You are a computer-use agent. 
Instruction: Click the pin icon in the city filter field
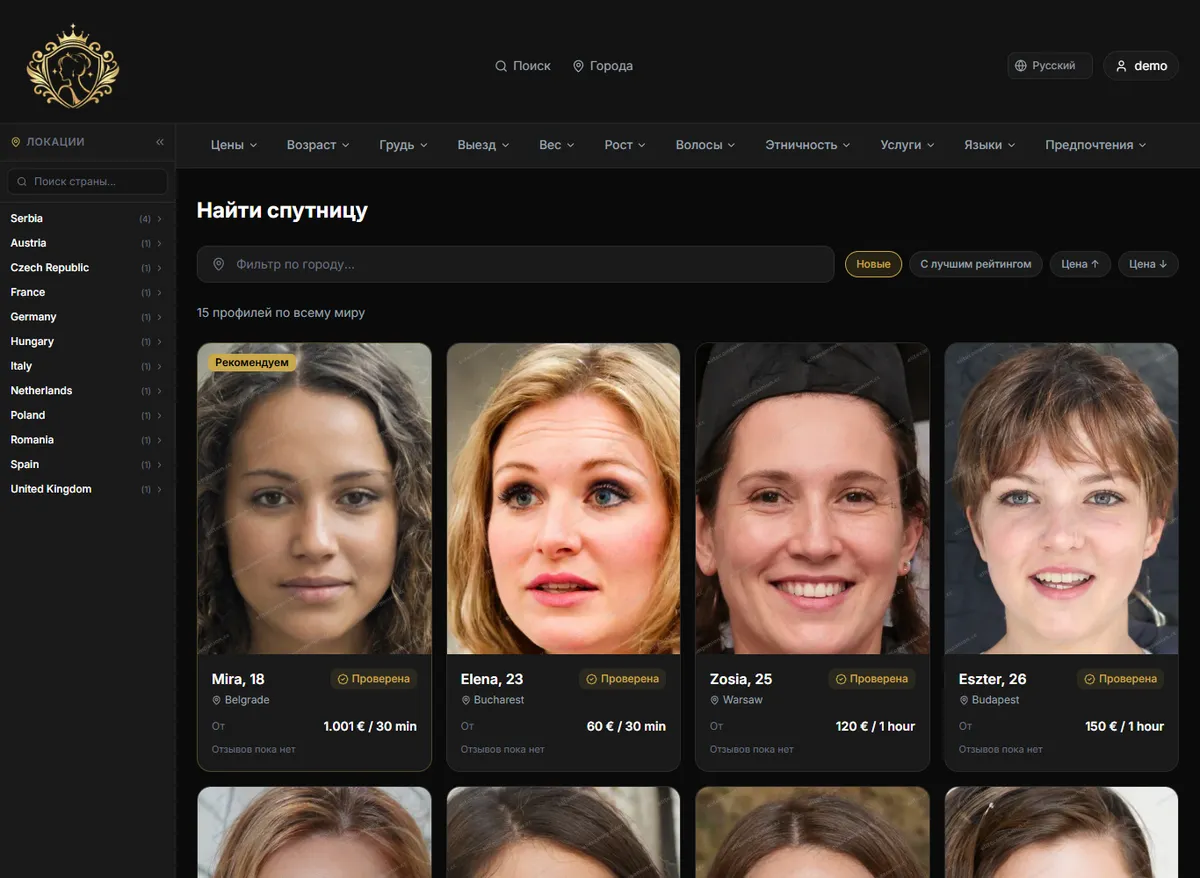tap(219, 264)
